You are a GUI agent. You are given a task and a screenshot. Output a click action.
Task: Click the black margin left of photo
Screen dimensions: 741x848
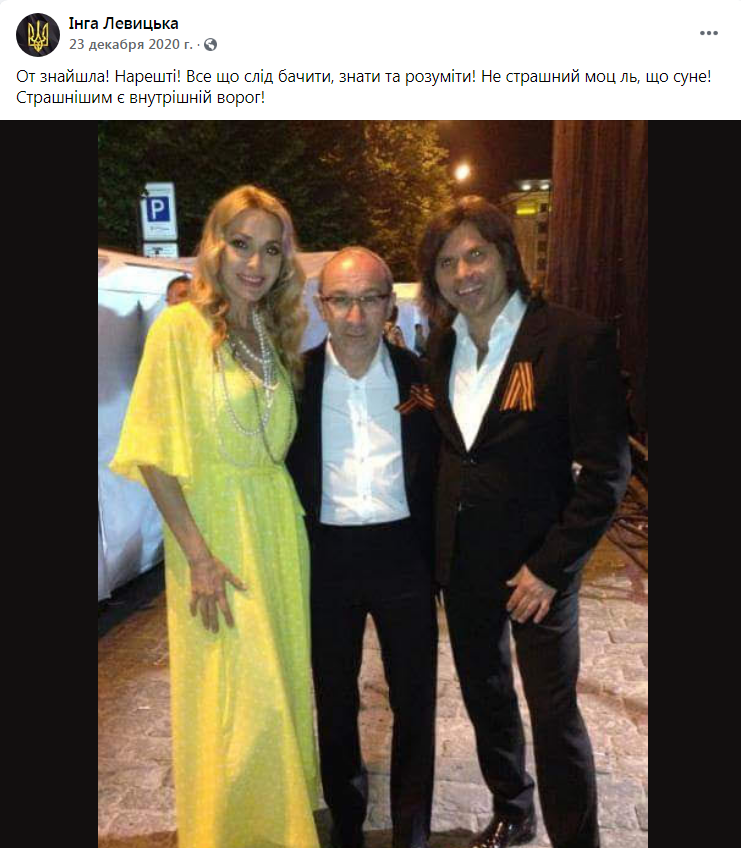[x=49, y=484]
